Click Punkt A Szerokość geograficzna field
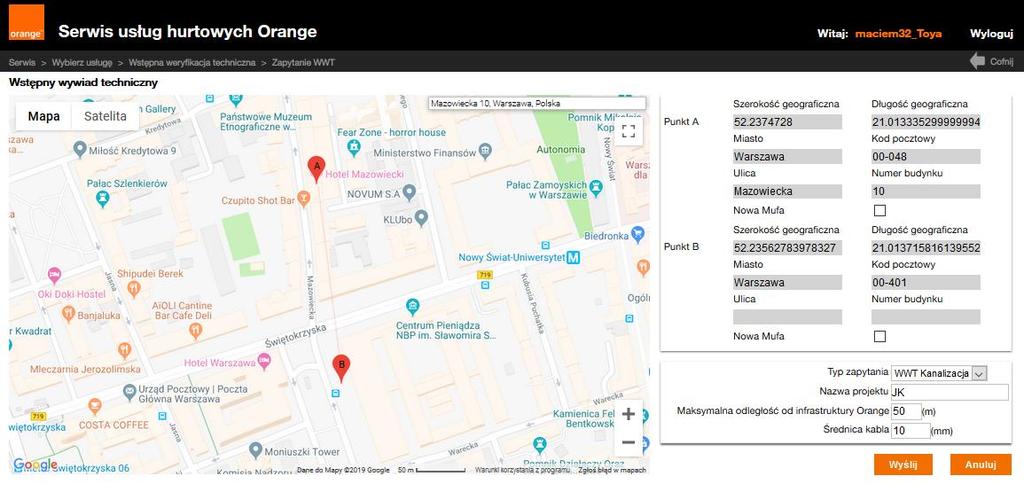 point(788,122)
